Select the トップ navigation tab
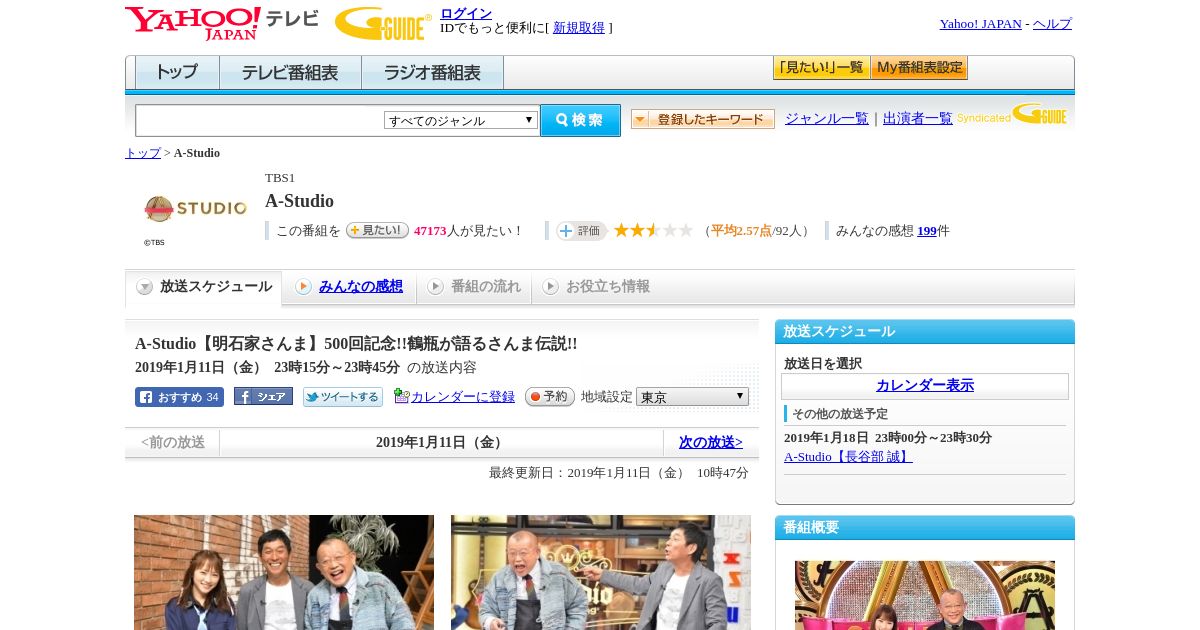 [177, 73]
